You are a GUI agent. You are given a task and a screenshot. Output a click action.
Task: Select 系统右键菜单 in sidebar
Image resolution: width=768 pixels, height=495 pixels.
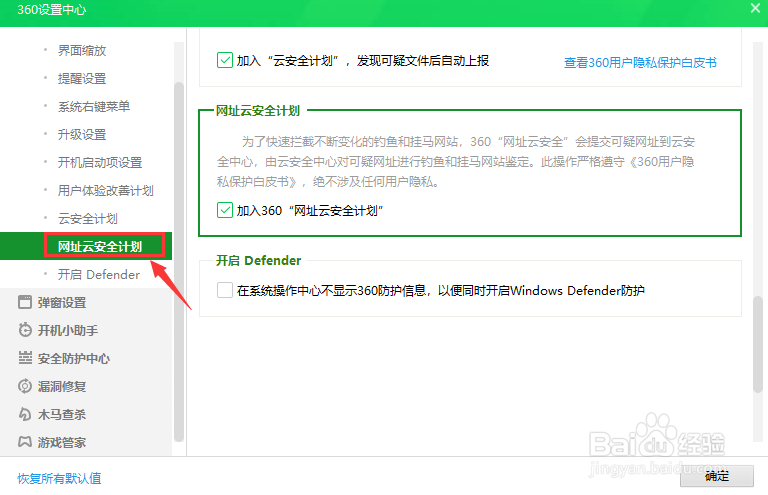(x=94, y=106)
